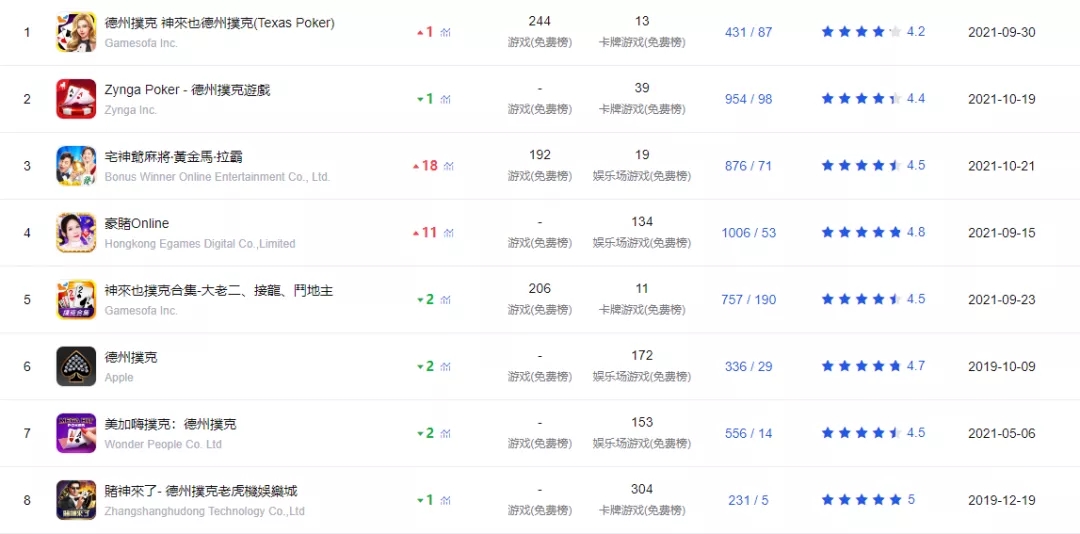Select update date 2019-12-19

pyautogui.click(x=1001, y=500)
